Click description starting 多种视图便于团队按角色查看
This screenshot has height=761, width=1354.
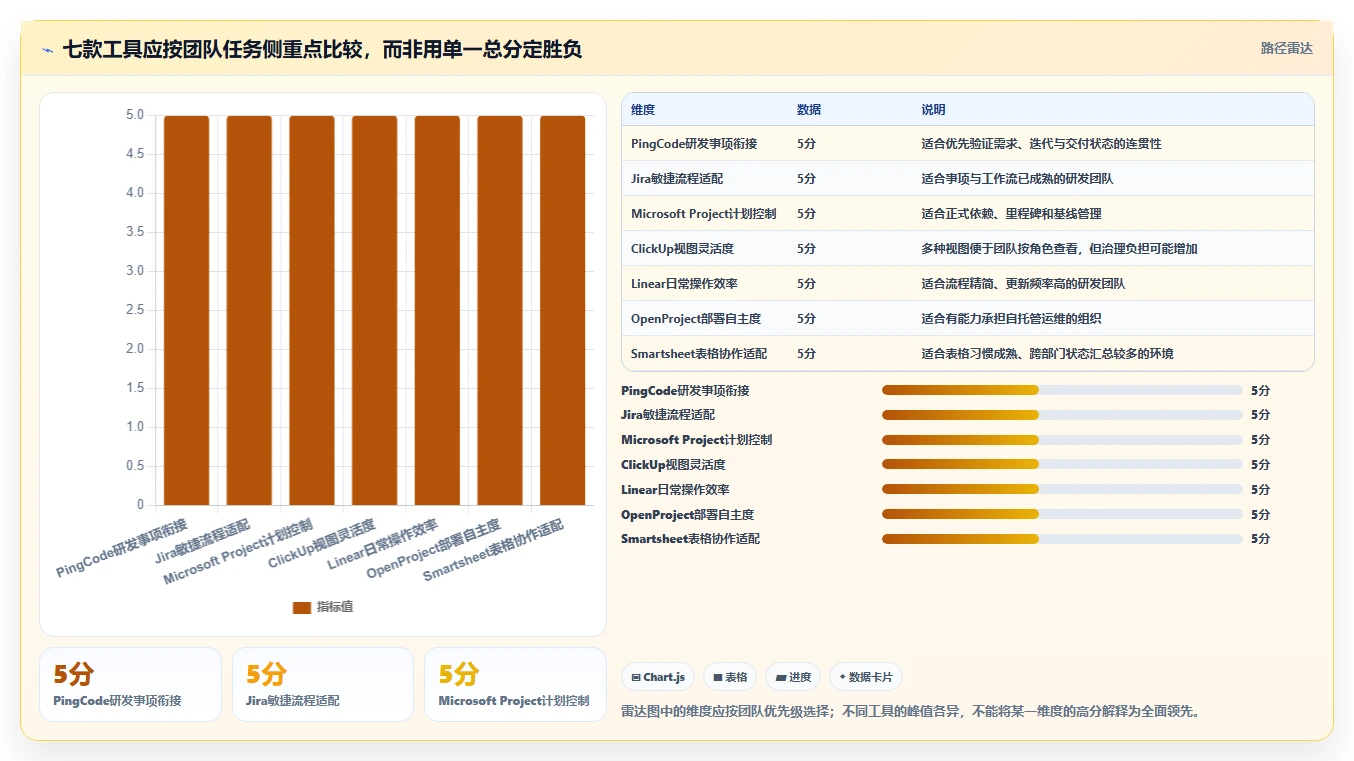coord(1059,249)
